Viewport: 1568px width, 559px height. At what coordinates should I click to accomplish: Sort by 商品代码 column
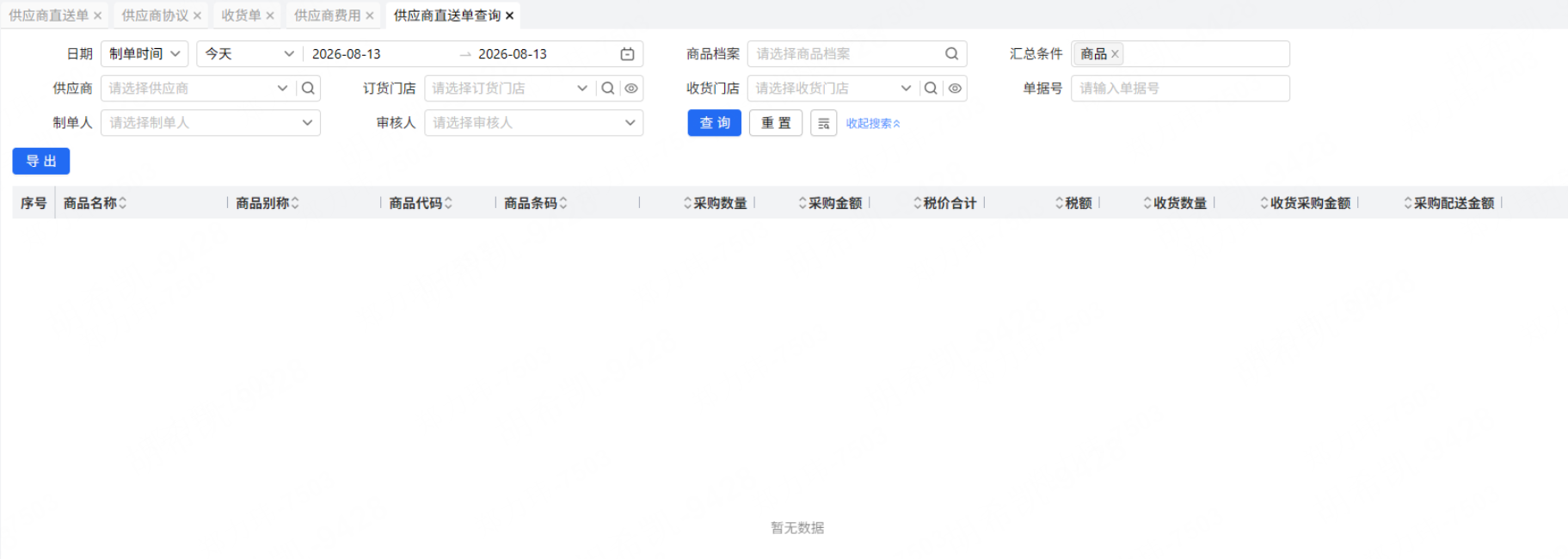(x=448, y=203)
